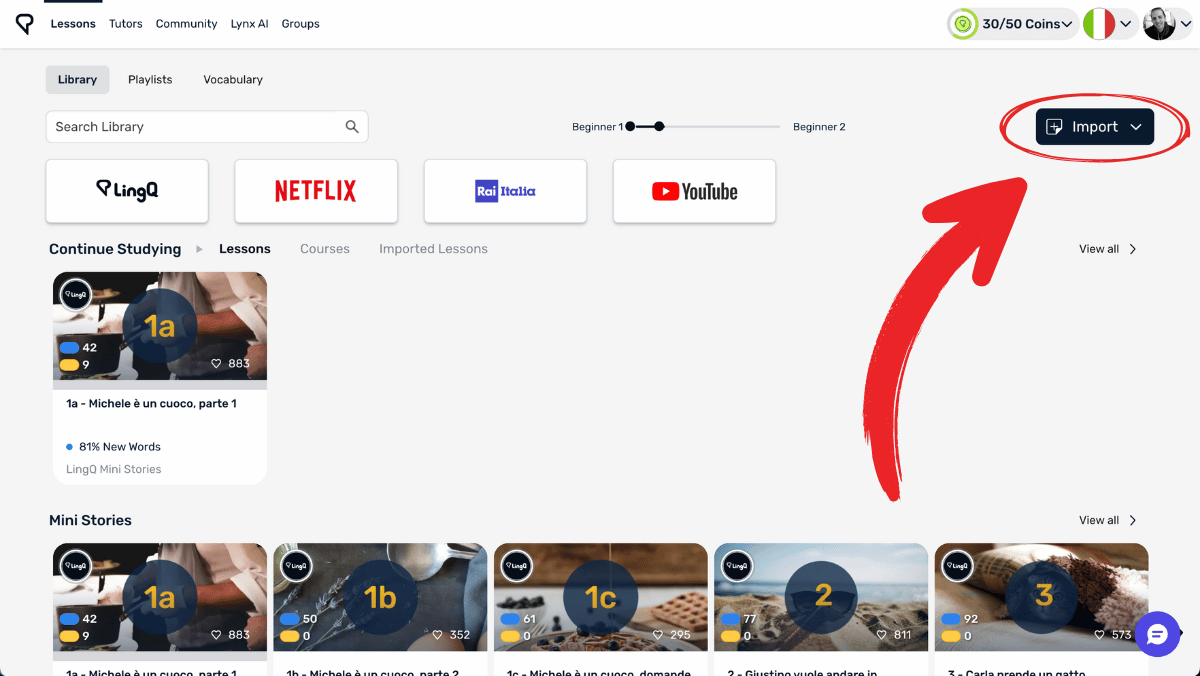Open the lesson 2 thumbnail
The height and width of the screenshot is (676, 1200).
821,598
